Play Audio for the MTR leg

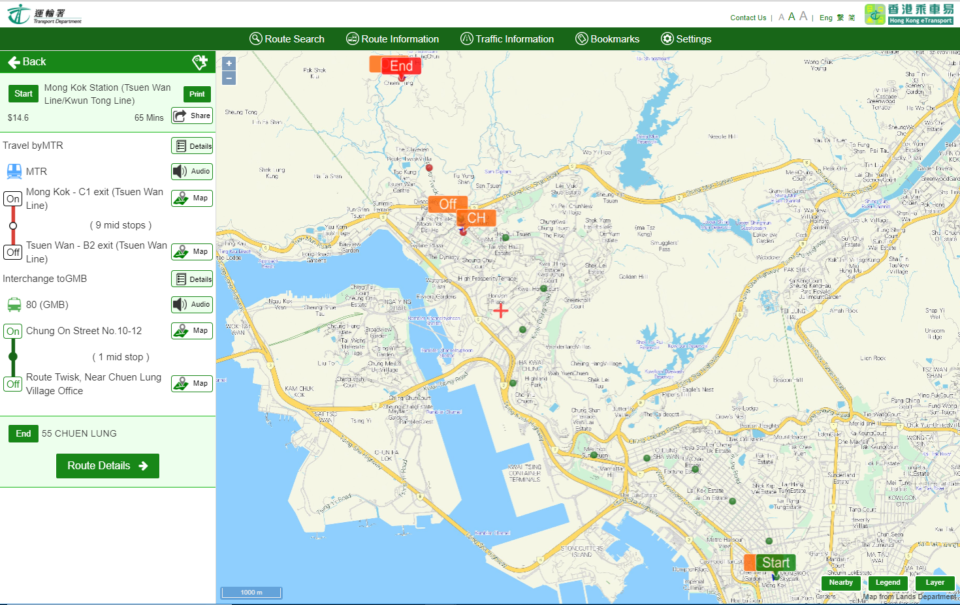pos(192,172)
